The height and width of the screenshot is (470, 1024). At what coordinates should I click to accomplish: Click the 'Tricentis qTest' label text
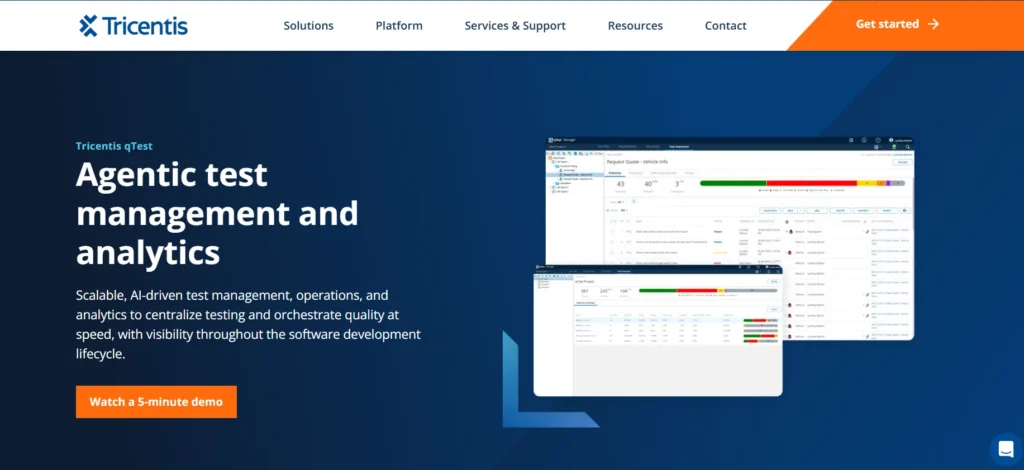point(114,146)
